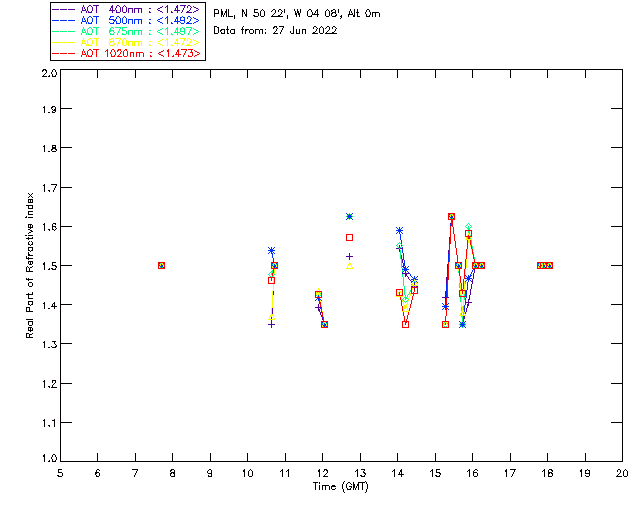Select the unconnected yellow triangle marker near 12.7 GMT

pyautogui.click(x=349, y=266)
